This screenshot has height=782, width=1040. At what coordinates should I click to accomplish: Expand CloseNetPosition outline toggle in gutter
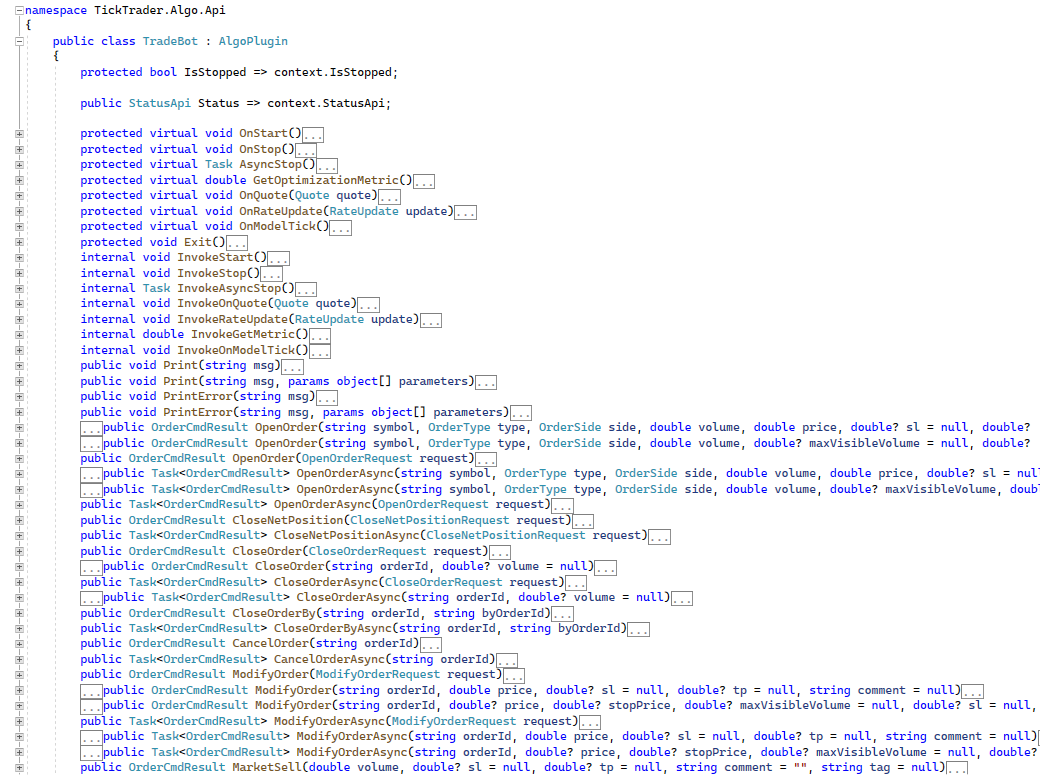point(19,521)
